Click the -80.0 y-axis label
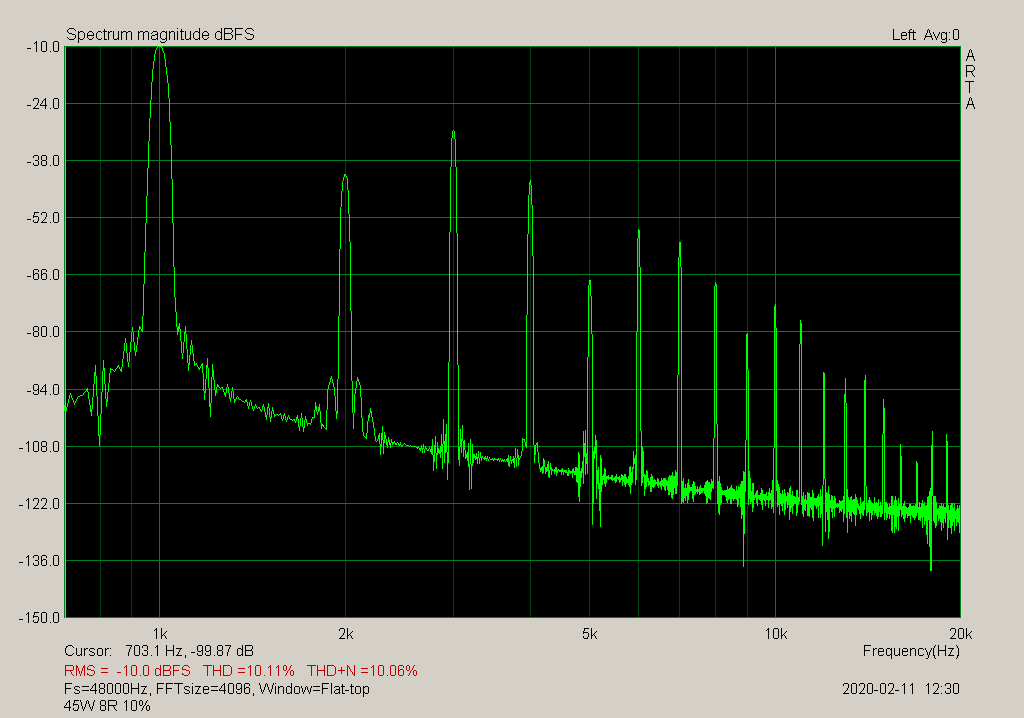This screenshot has width=1024, height=718. point(43,332)
